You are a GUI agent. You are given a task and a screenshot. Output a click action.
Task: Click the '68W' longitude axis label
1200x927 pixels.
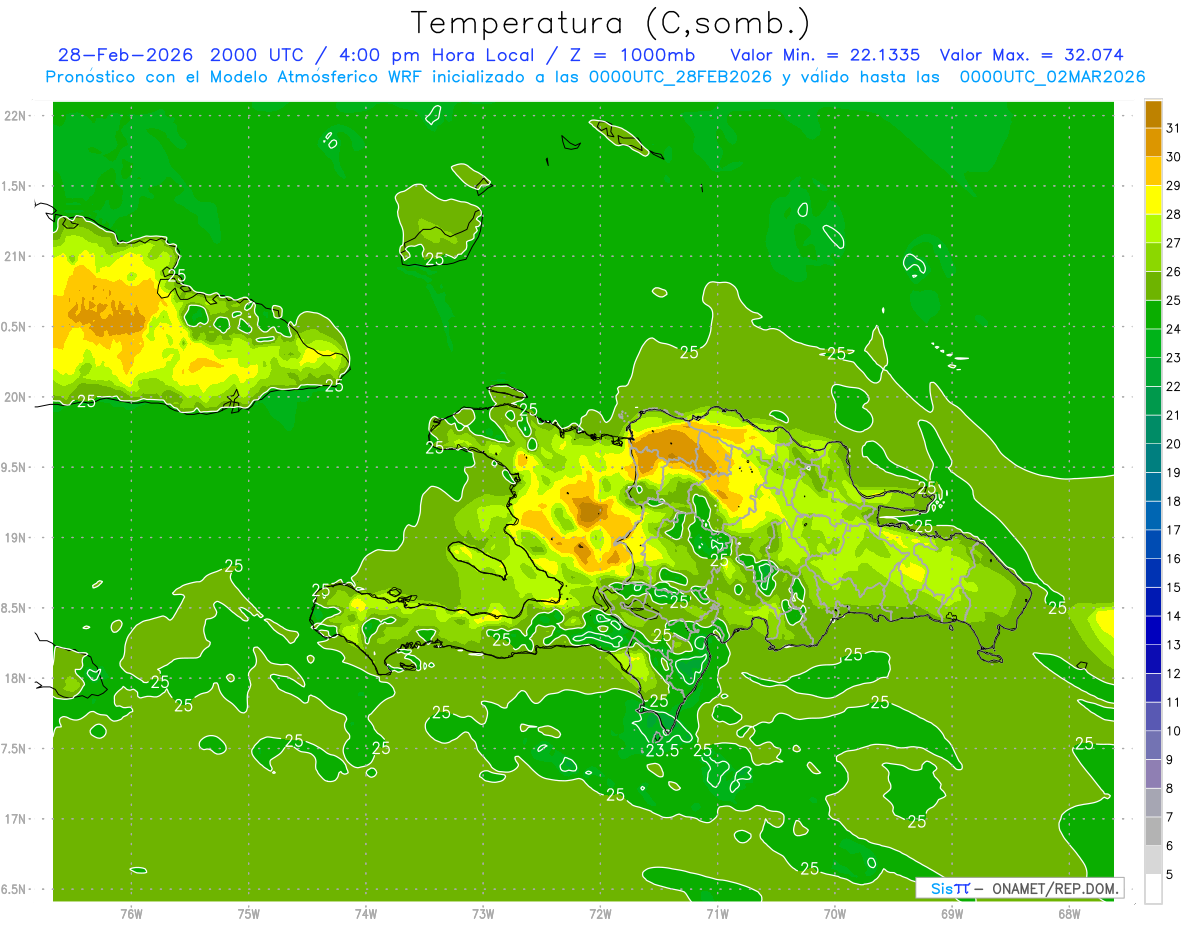point(1069,913)
